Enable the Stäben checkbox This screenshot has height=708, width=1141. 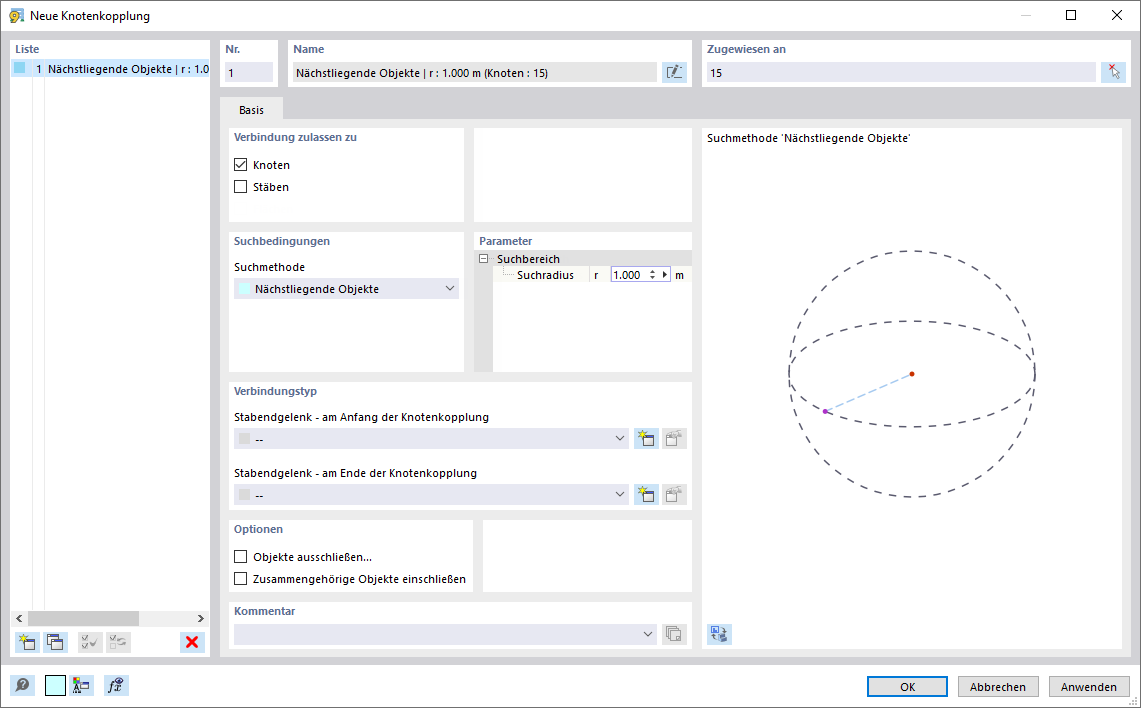pos(240,186)
